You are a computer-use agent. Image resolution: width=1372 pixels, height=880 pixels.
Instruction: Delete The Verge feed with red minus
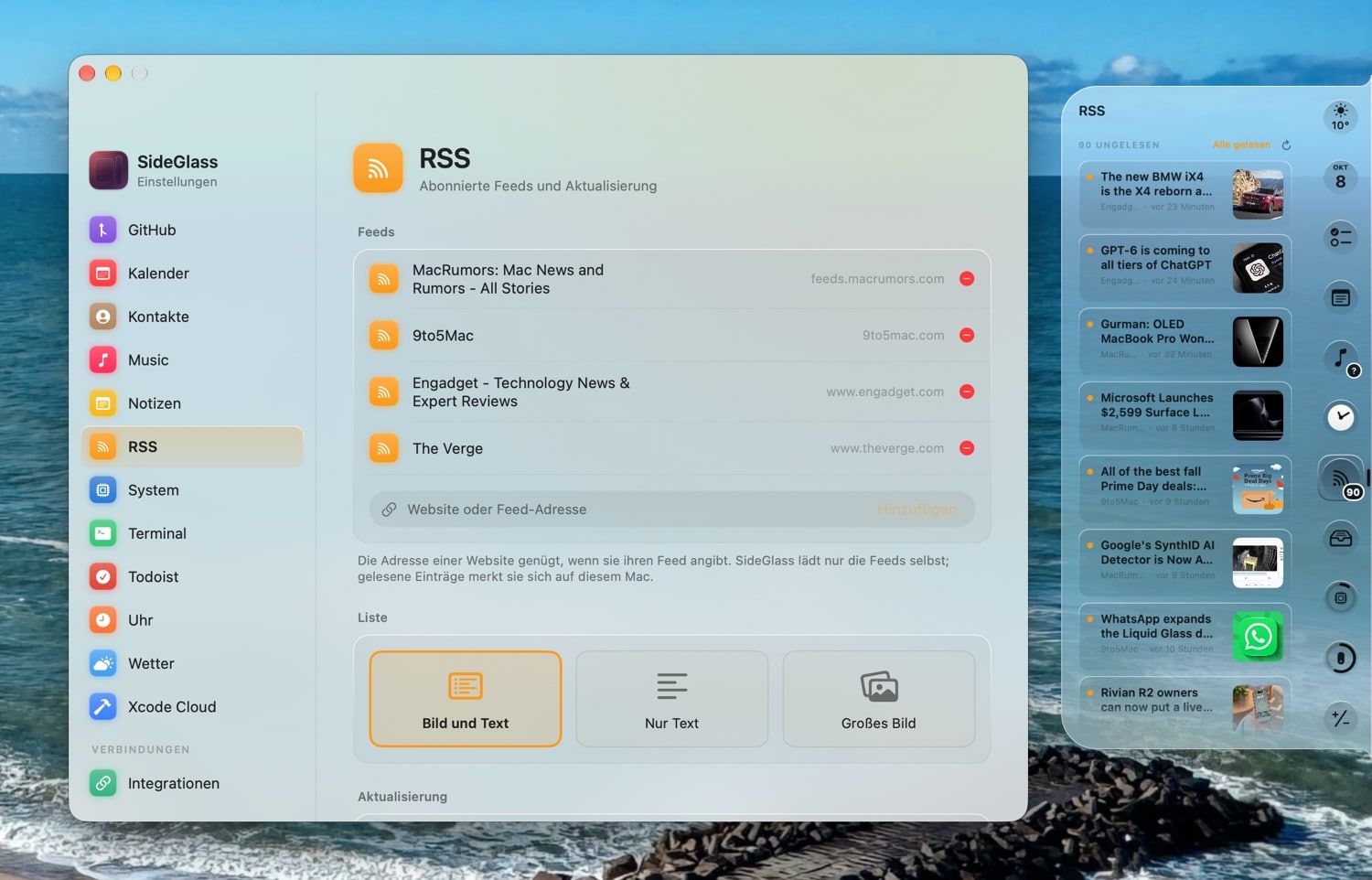pyautogui.click(x=967, y=448)
